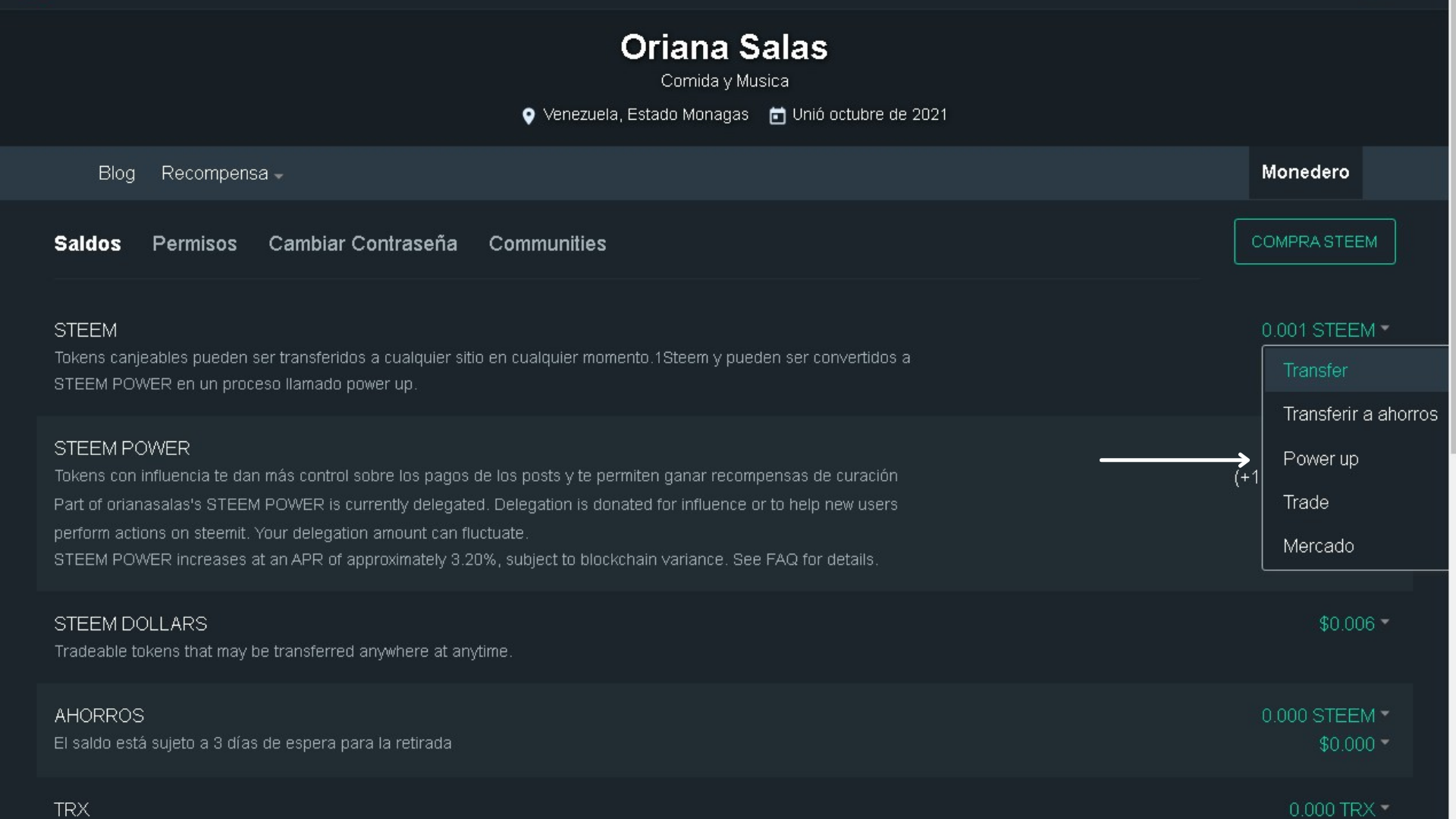
Task: Open the Communities section
Action: pos(547,243)
